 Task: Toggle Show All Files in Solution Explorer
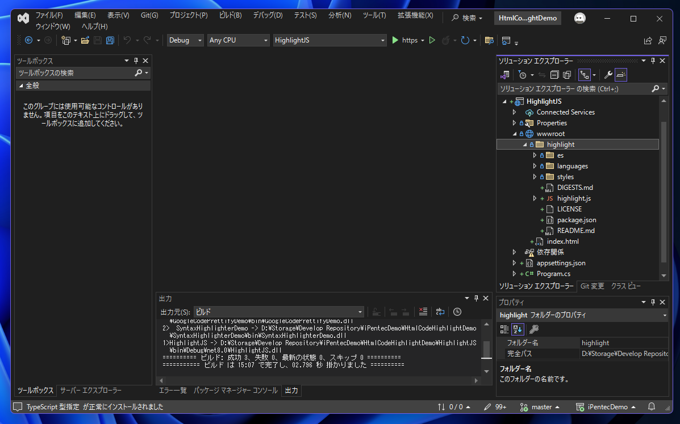[567, 75]
